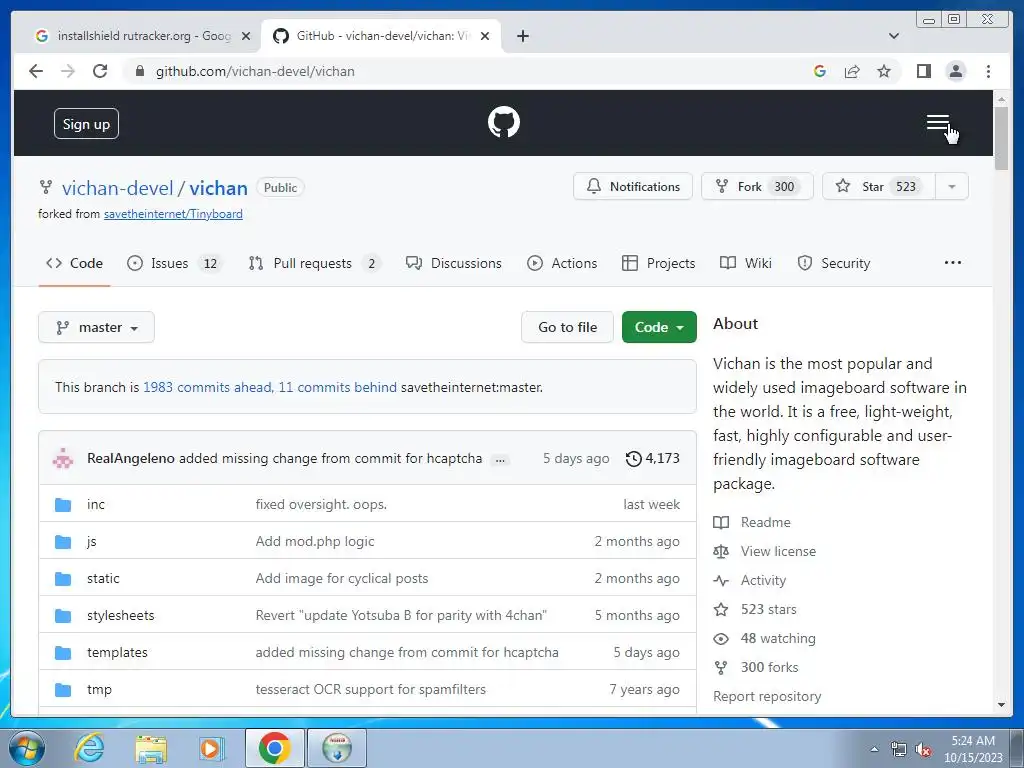Click Report repository link
This screenshot has height=768, width=1024.
tap(767, 696)
